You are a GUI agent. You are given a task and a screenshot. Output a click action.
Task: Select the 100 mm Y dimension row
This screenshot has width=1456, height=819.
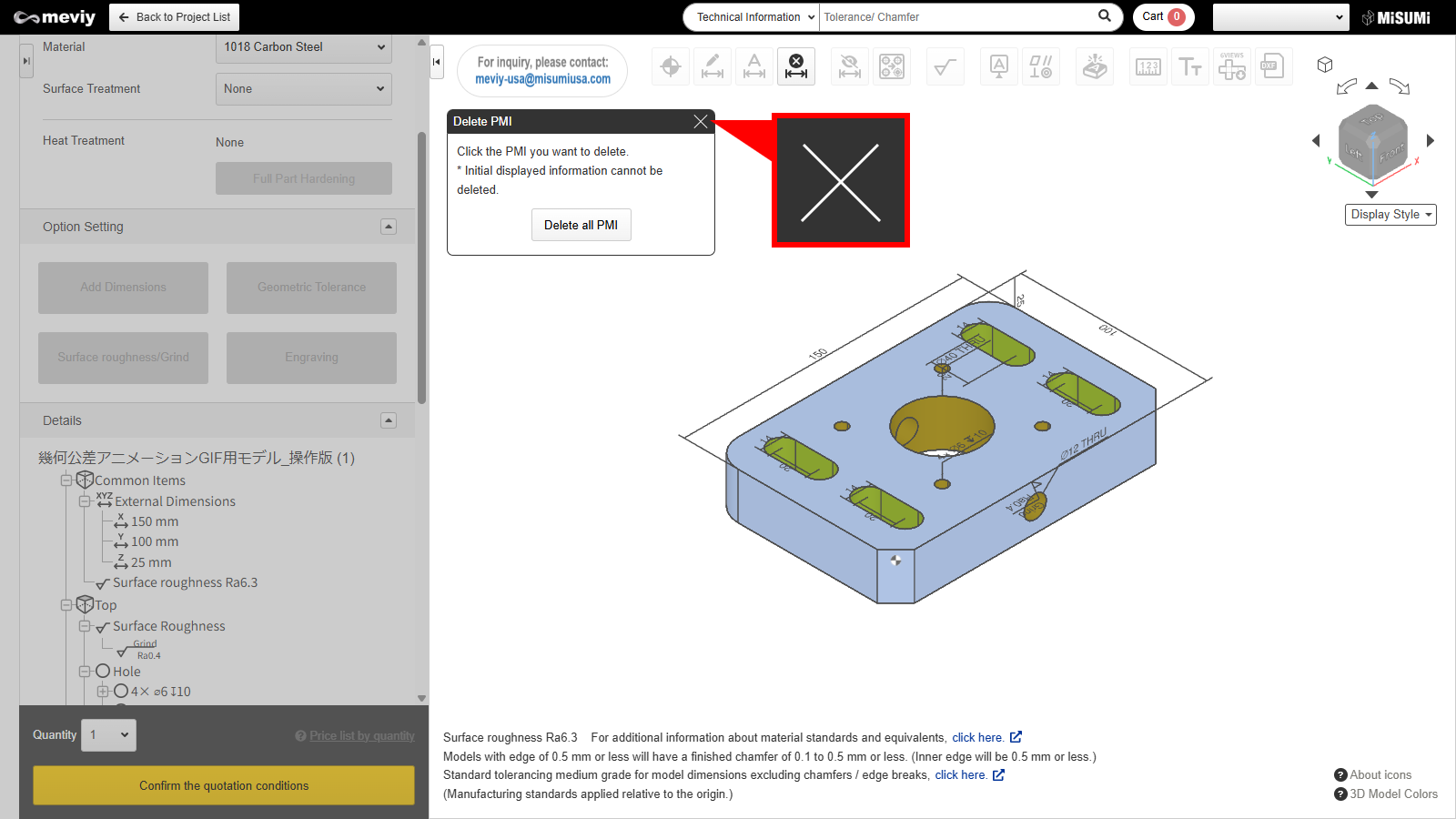pos(147,541)
